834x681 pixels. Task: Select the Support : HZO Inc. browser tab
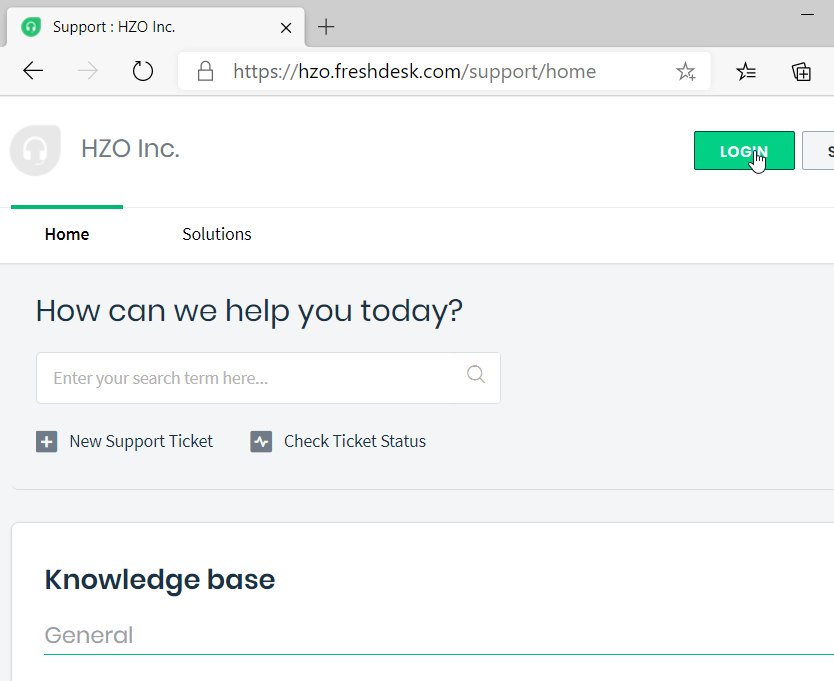tap(155, 27)
